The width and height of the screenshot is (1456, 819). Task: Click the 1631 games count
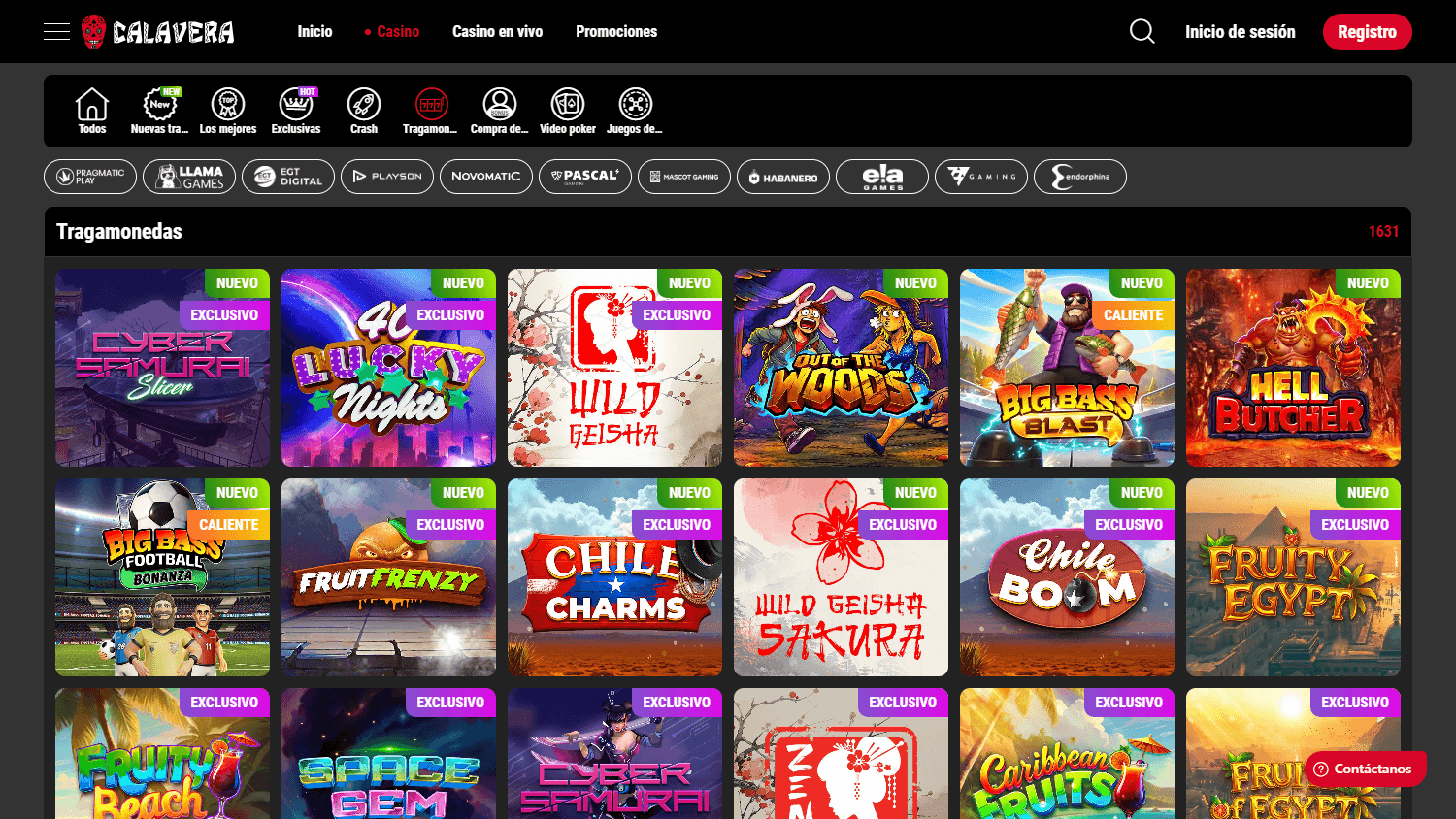[x=1383, y=232]
